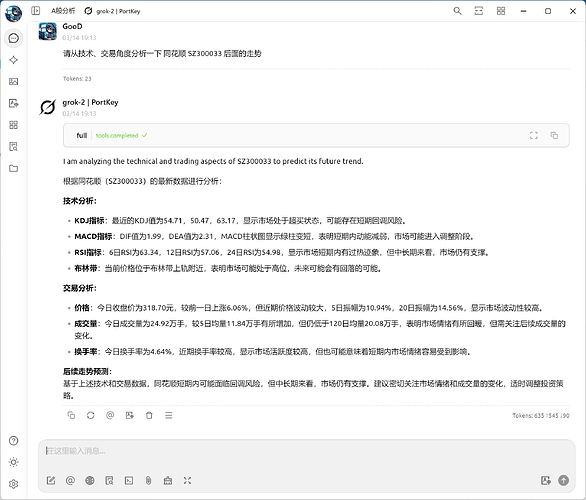Viewport: 586px width, 500px height.
Task: Click the 交易分析: heading
Action: coord(80,288)
